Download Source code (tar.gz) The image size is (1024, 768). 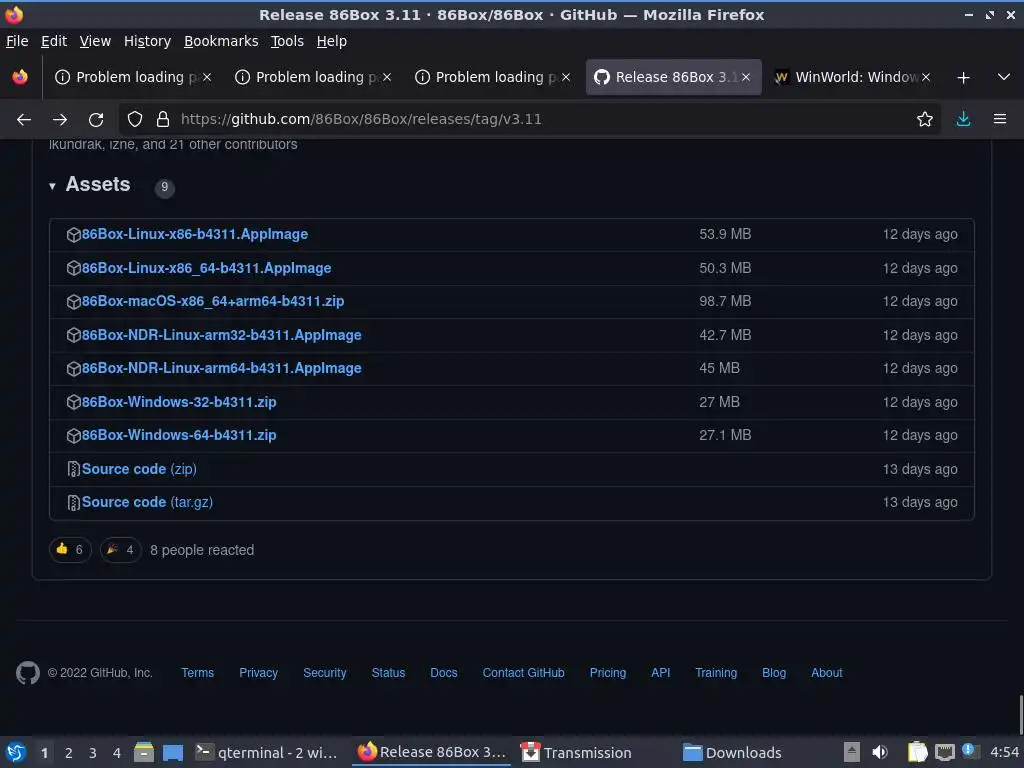[x=147, y=502]
